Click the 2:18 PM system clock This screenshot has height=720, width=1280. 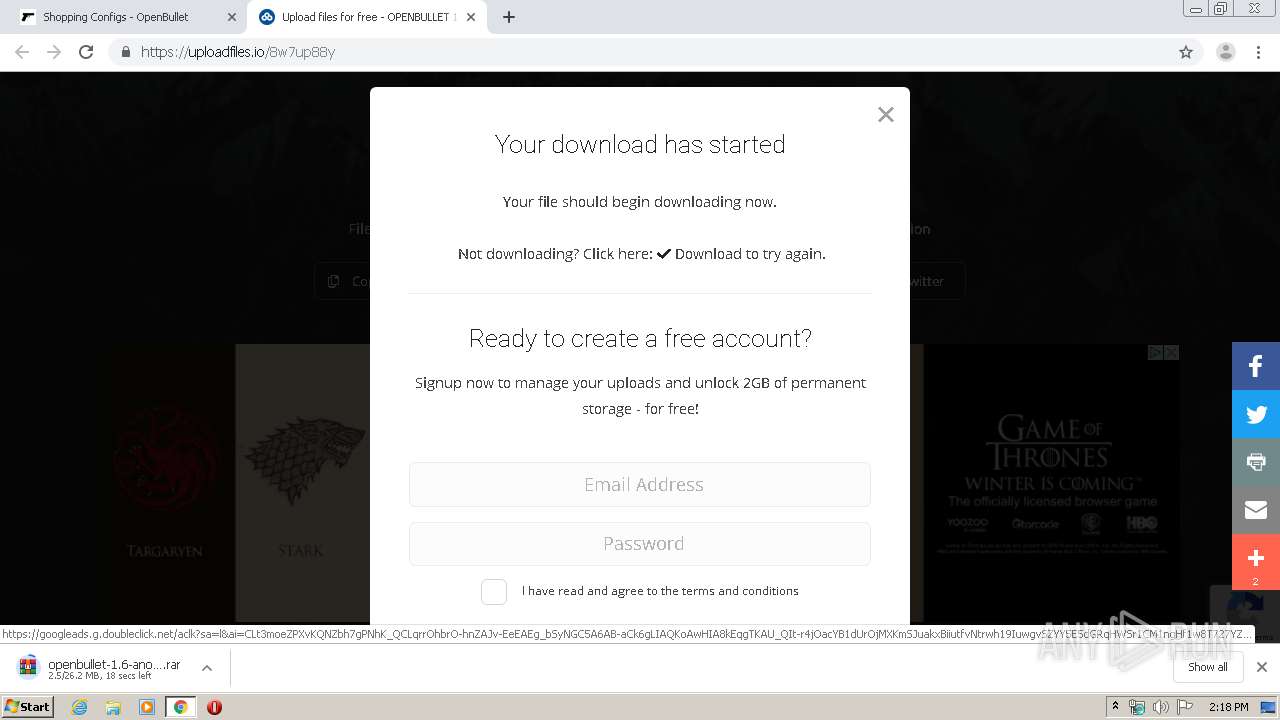[x=1228, y=707]
